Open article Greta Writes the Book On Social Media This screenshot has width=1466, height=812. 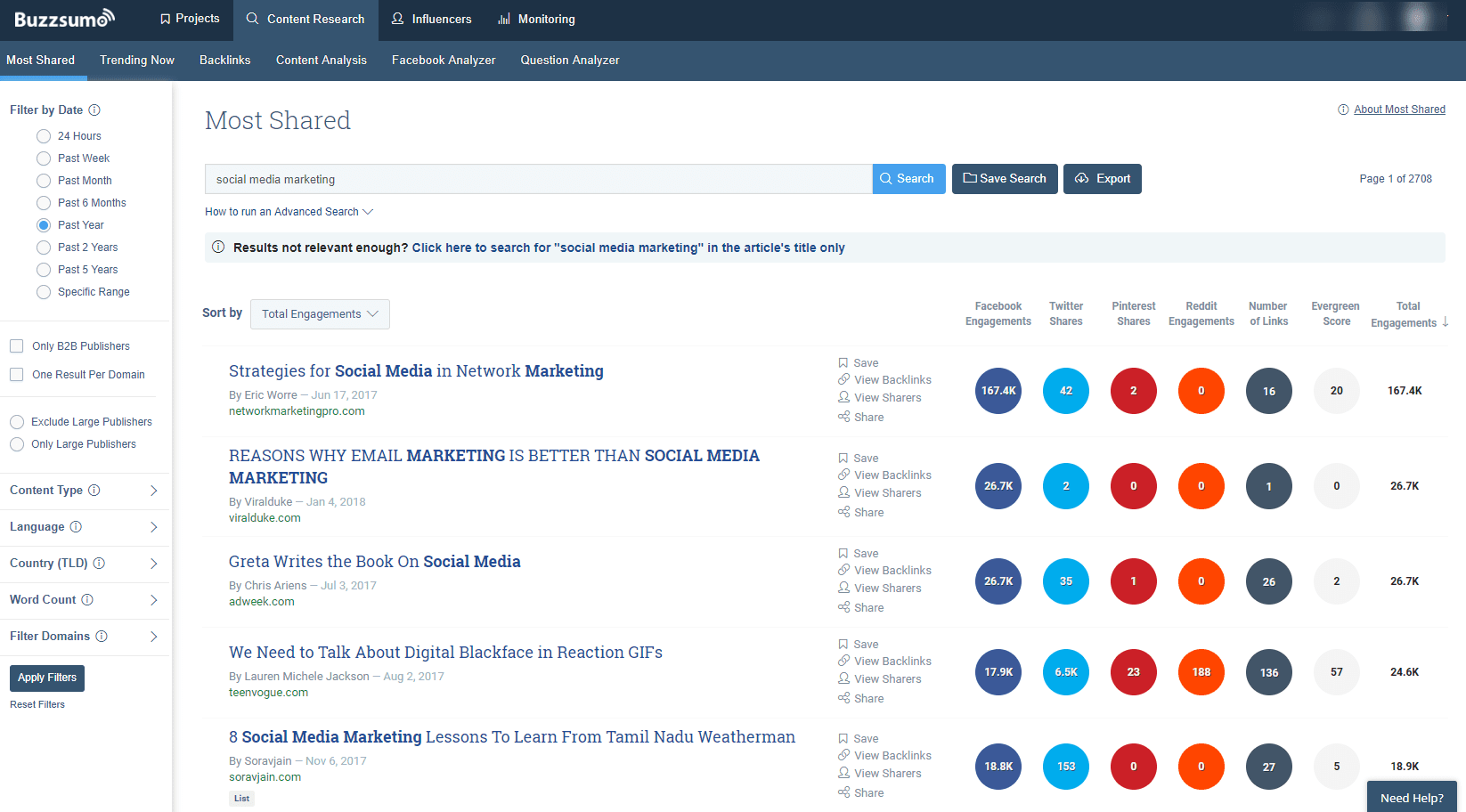click(374, 562)
